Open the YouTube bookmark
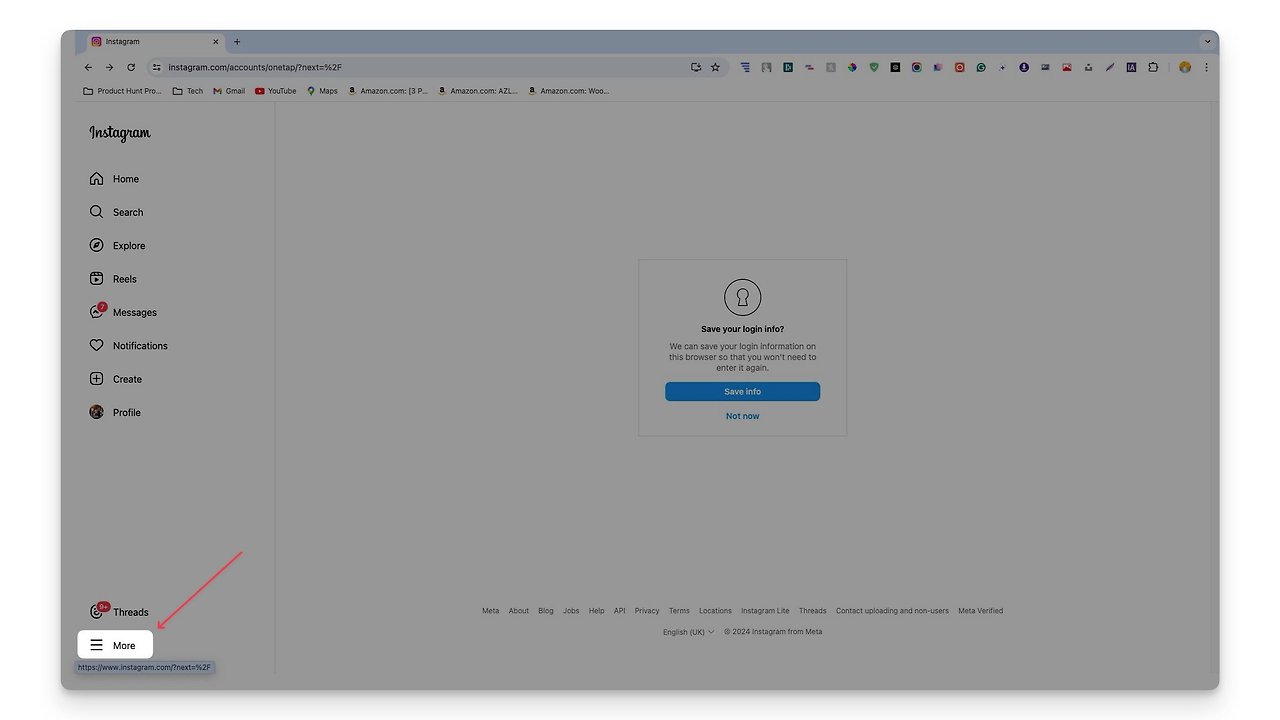This screenshot has height=720, width=1280. click(276, 91)
